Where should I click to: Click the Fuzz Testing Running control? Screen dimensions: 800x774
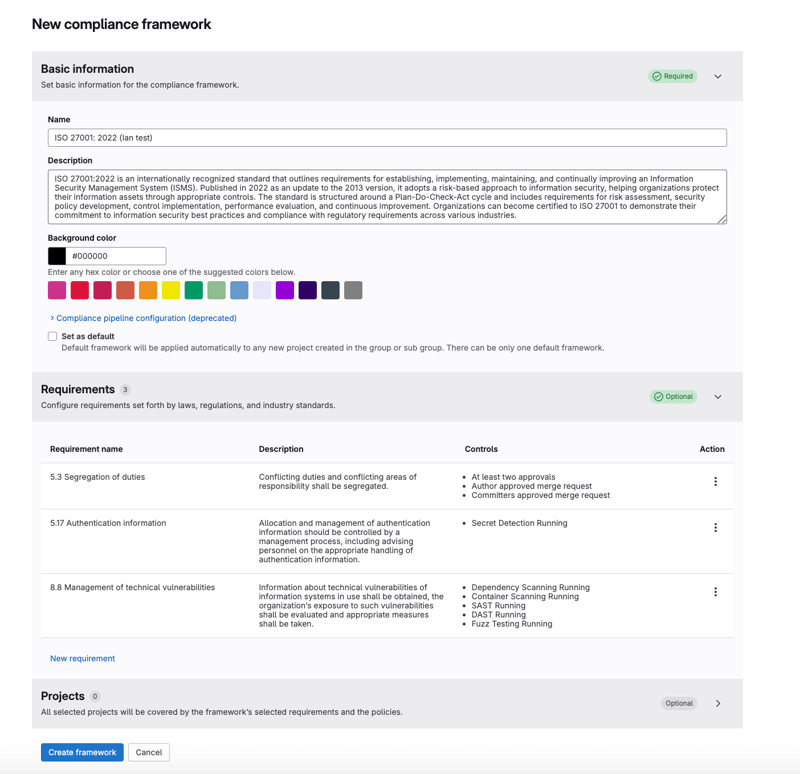pos(512,624)
